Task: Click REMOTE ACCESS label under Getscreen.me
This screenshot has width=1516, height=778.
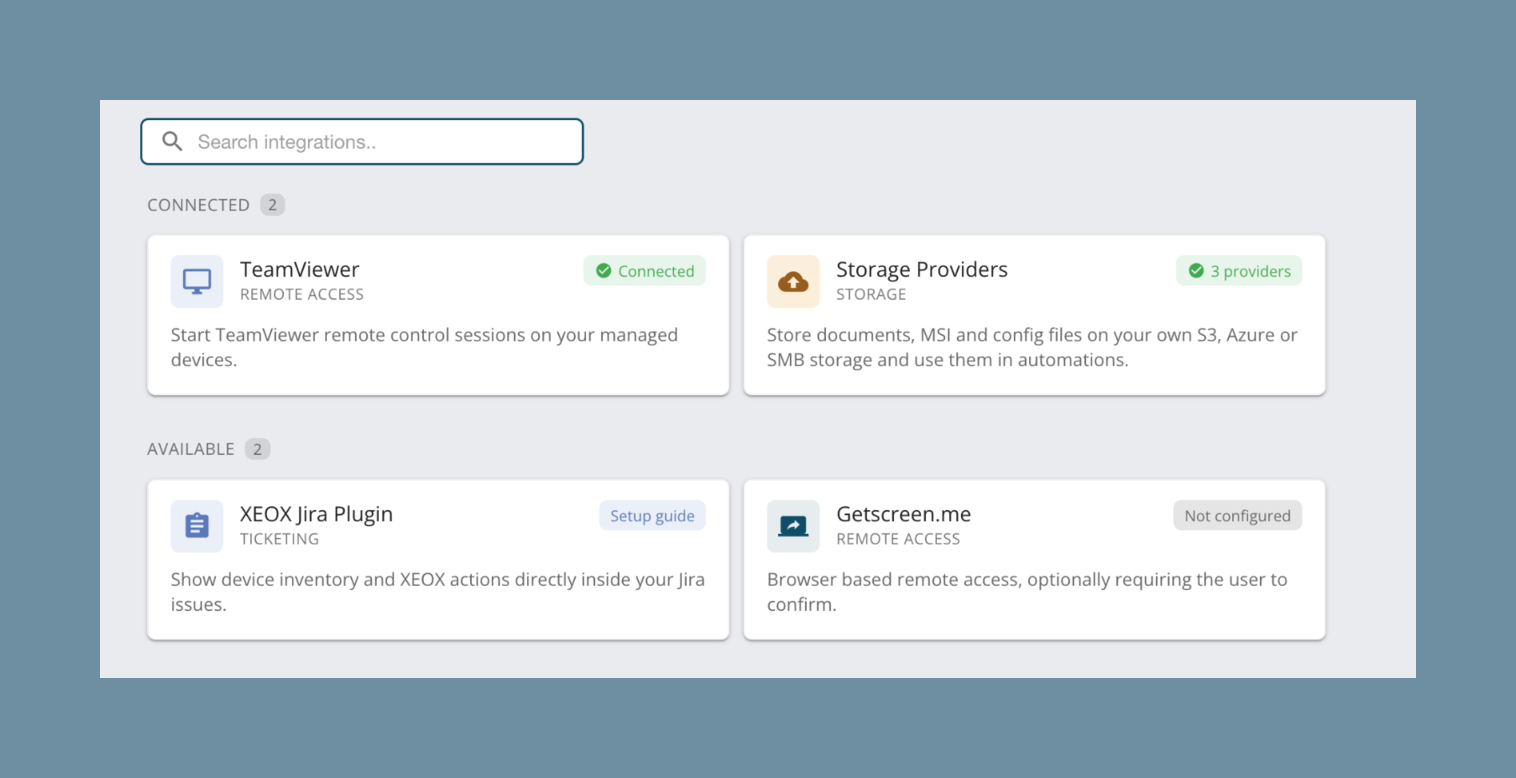Action: (x=898, y=539)
